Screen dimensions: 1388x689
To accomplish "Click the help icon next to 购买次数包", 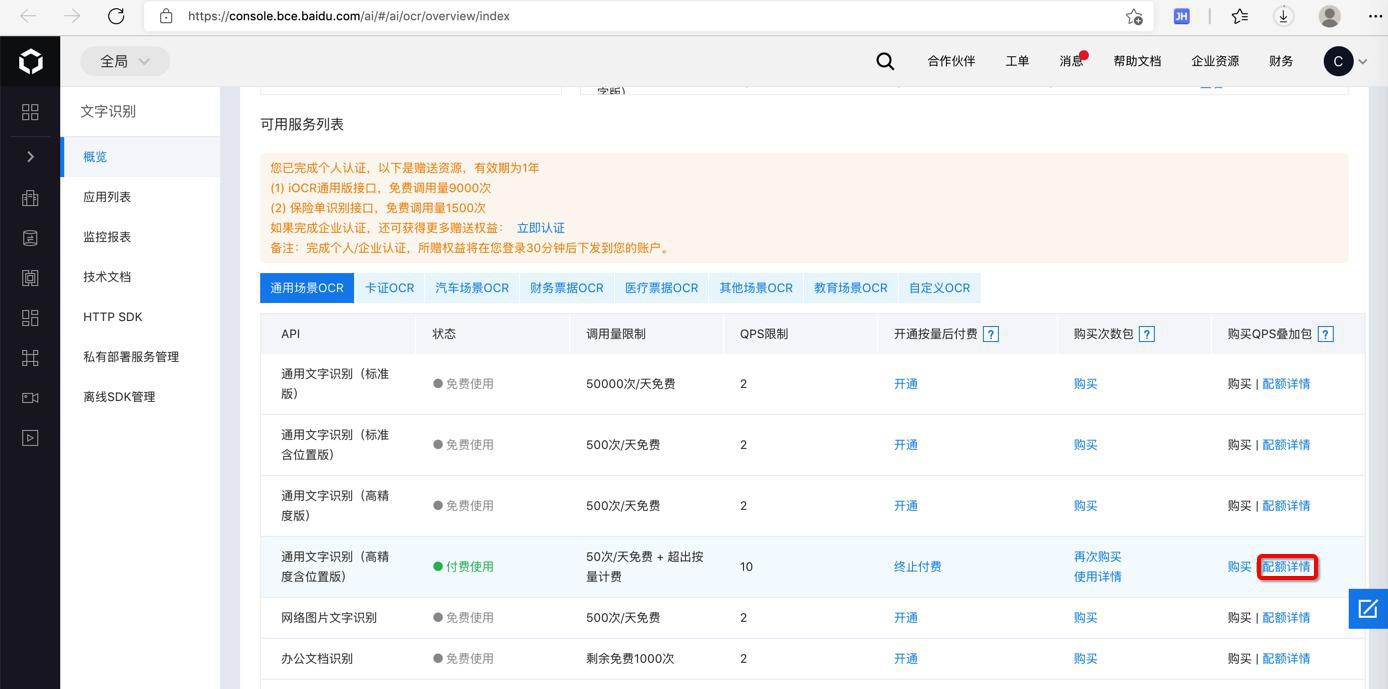I will pyautogui.click(x=1147, y=334).
